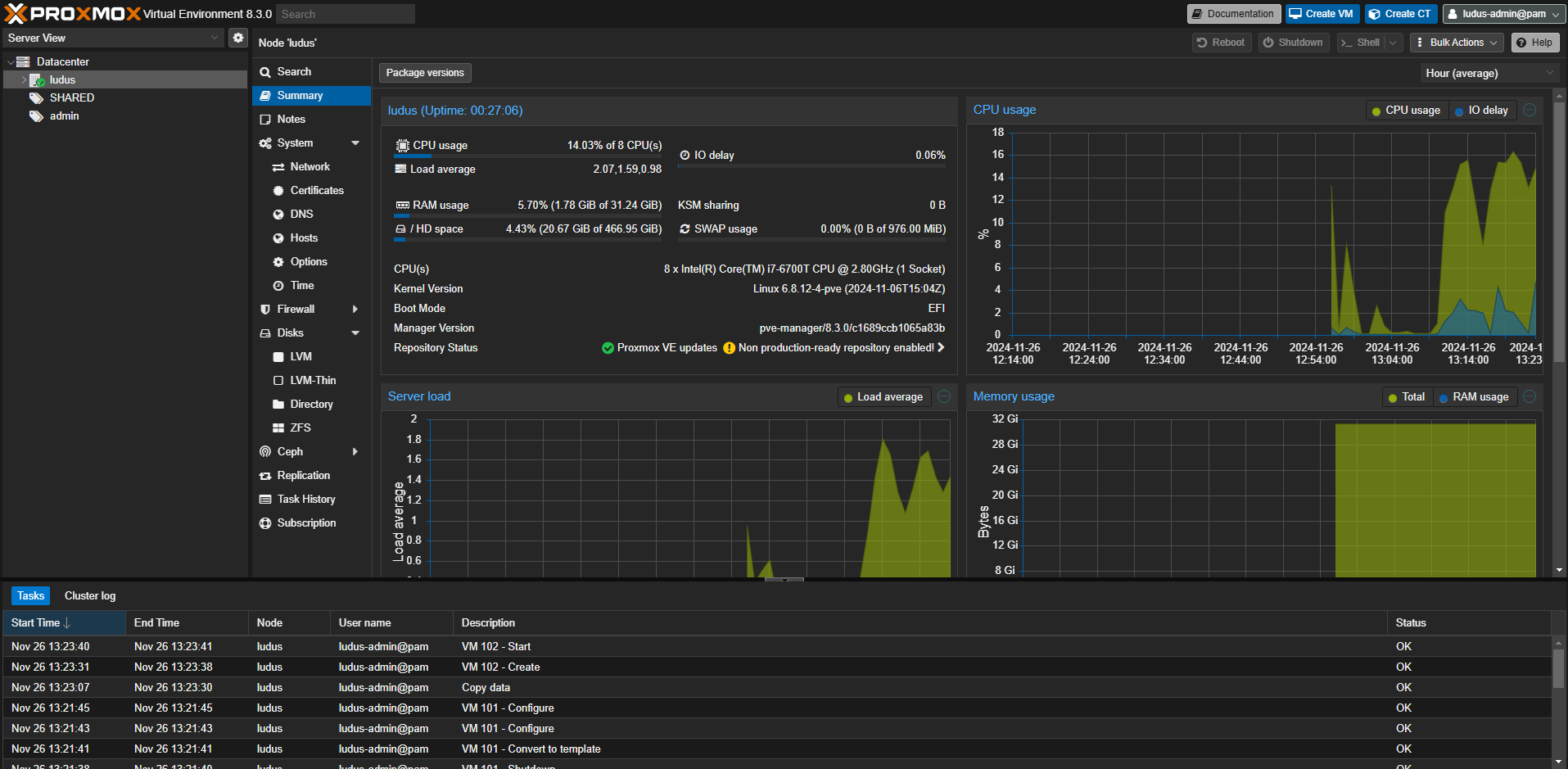This screenshot has height=769, width=1568.
Task: Open the Documentation
Action: click(1233, 14)
